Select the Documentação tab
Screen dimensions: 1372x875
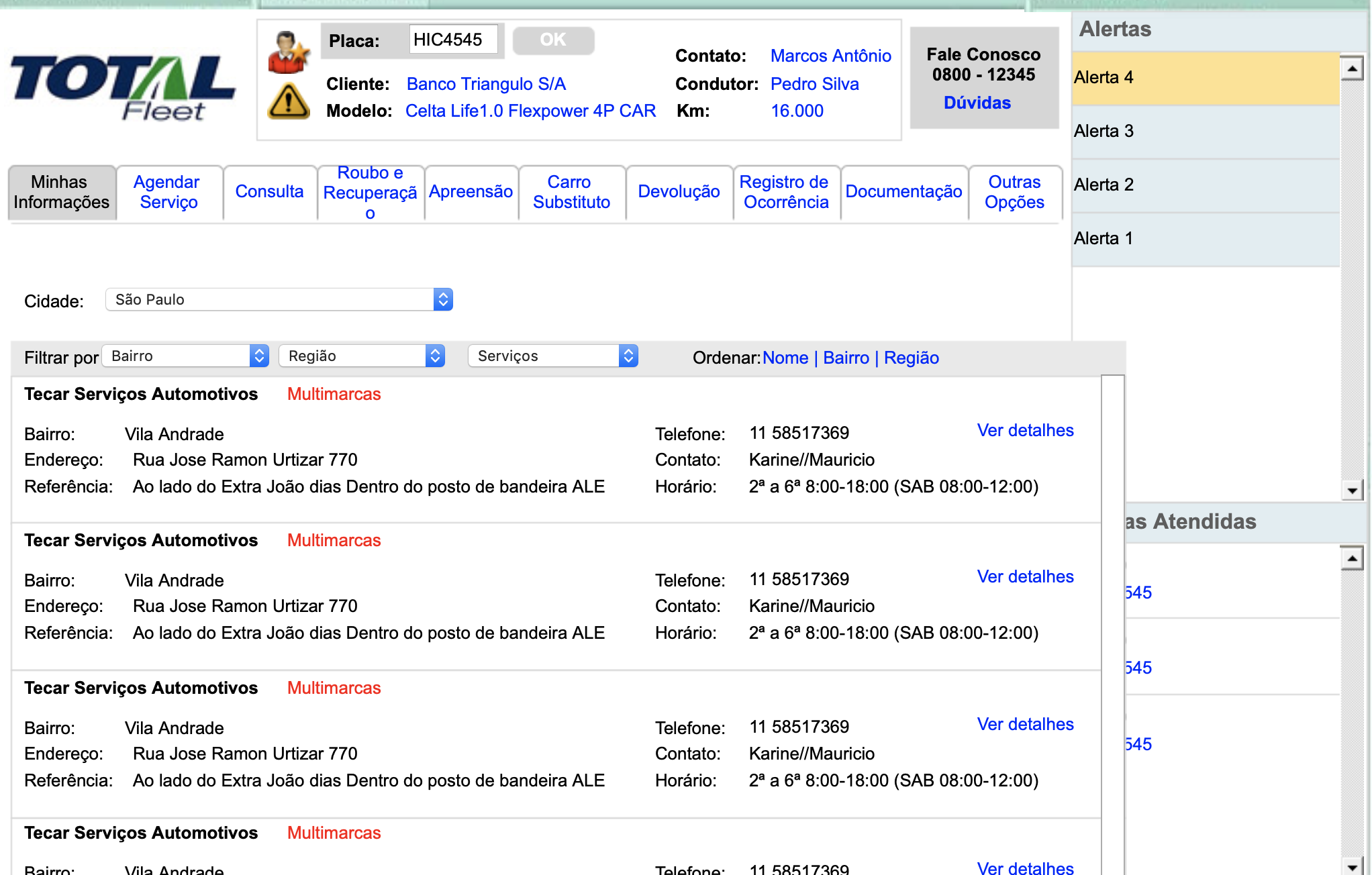click(x=903, y=192)
